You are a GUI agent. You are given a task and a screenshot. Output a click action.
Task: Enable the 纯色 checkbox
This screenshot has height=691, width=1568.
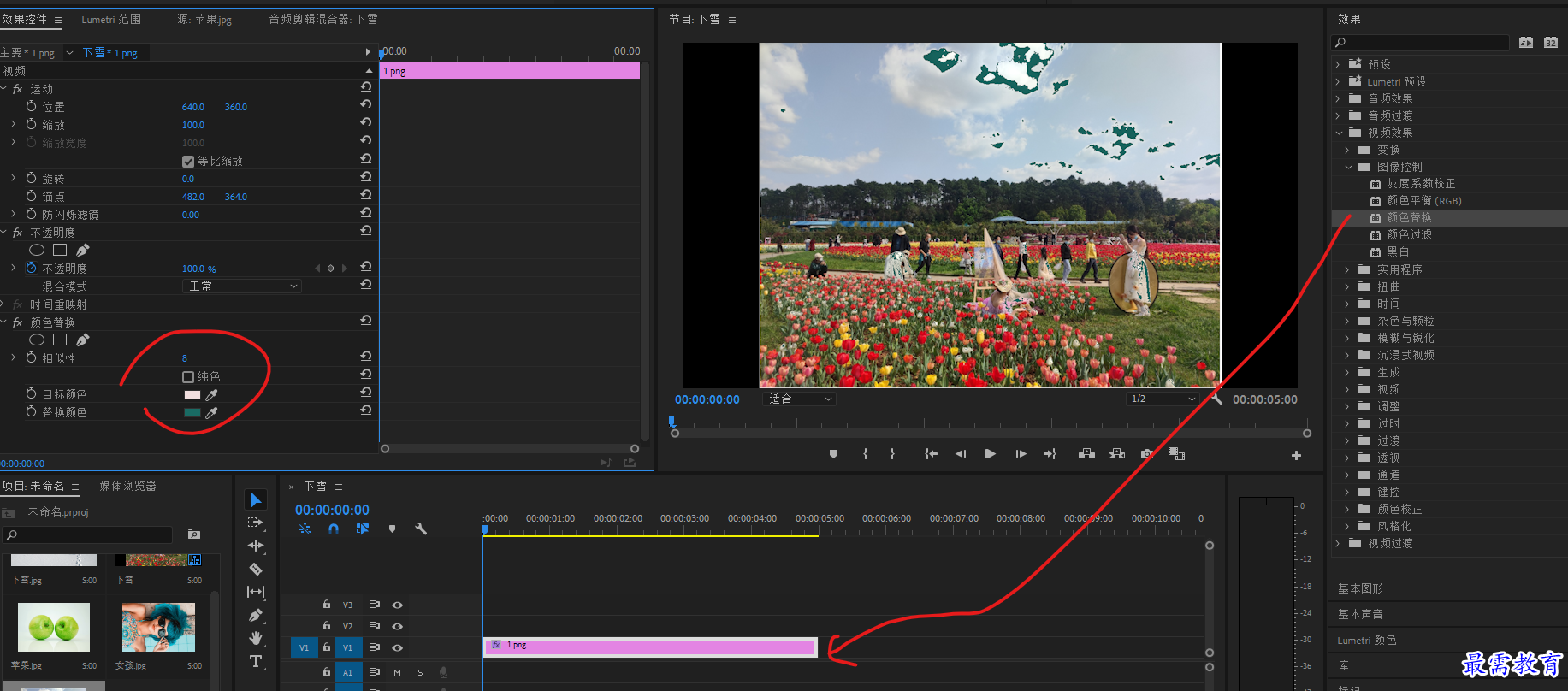[188, 376]
